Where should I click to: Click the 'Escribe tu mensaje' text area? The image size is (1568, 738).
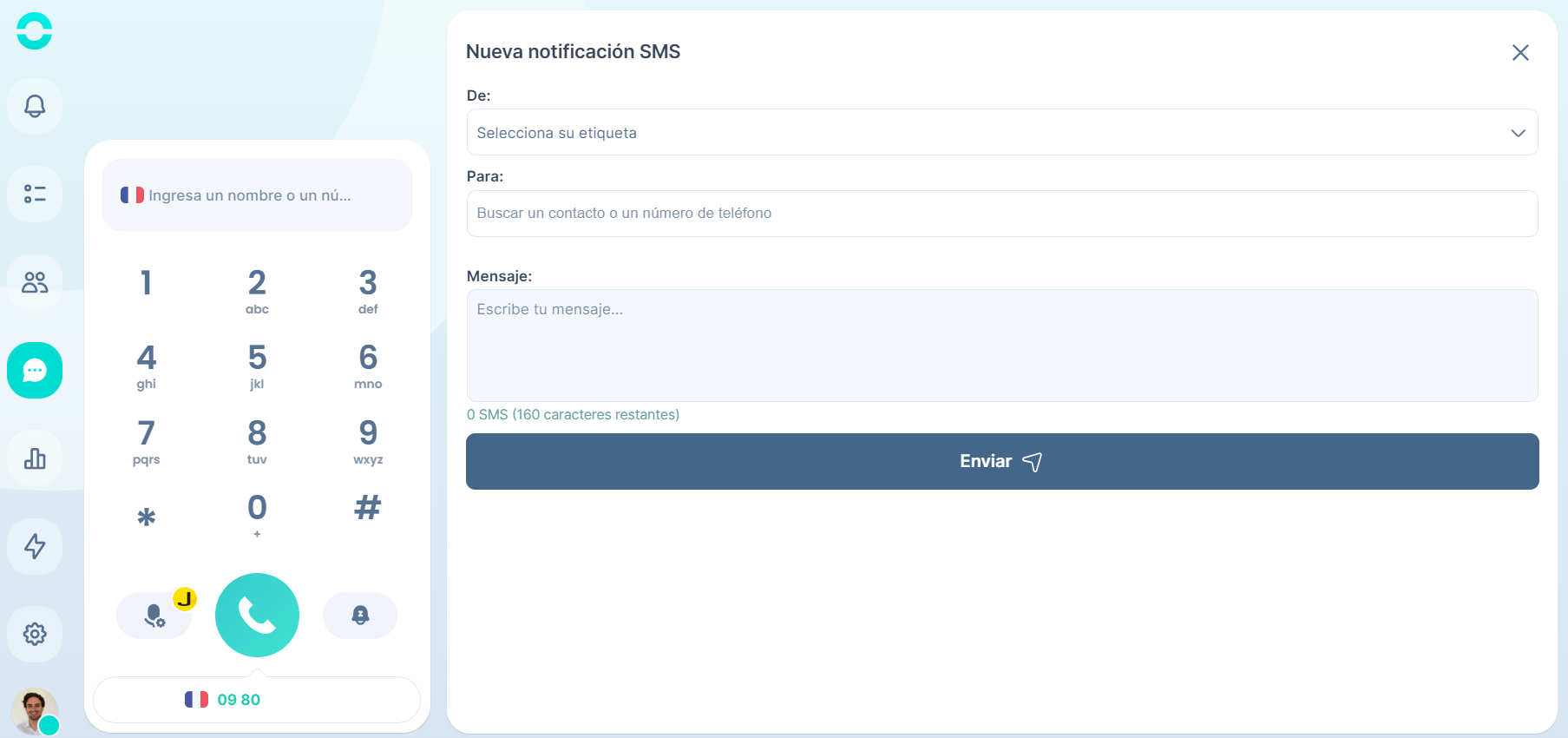pos(1002,346)
